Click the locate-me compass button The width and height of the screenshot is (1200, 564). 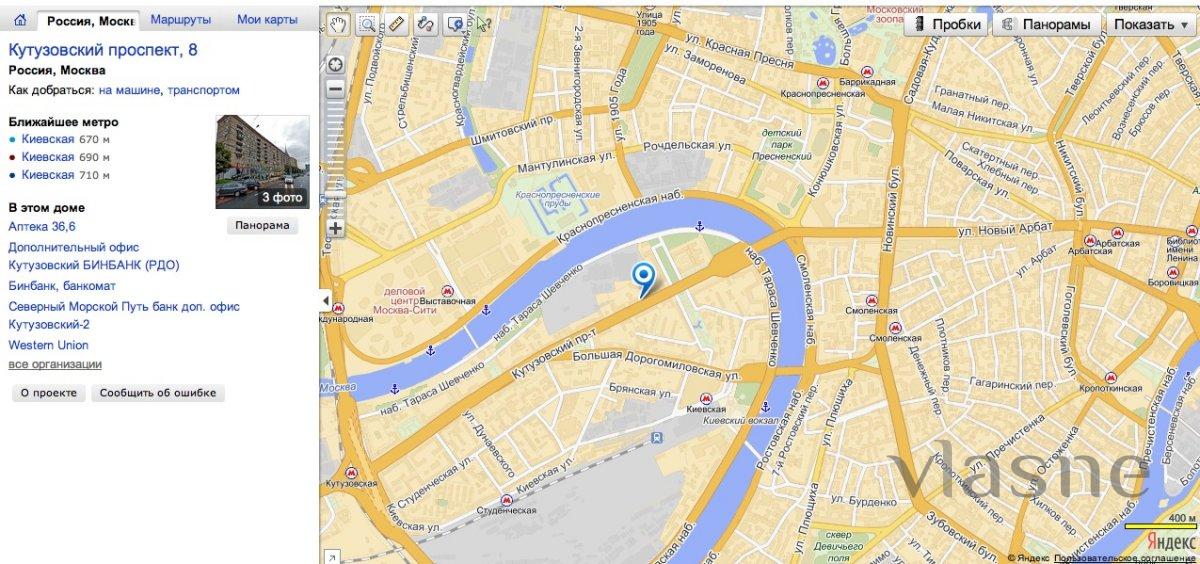[x=335, y=65]
